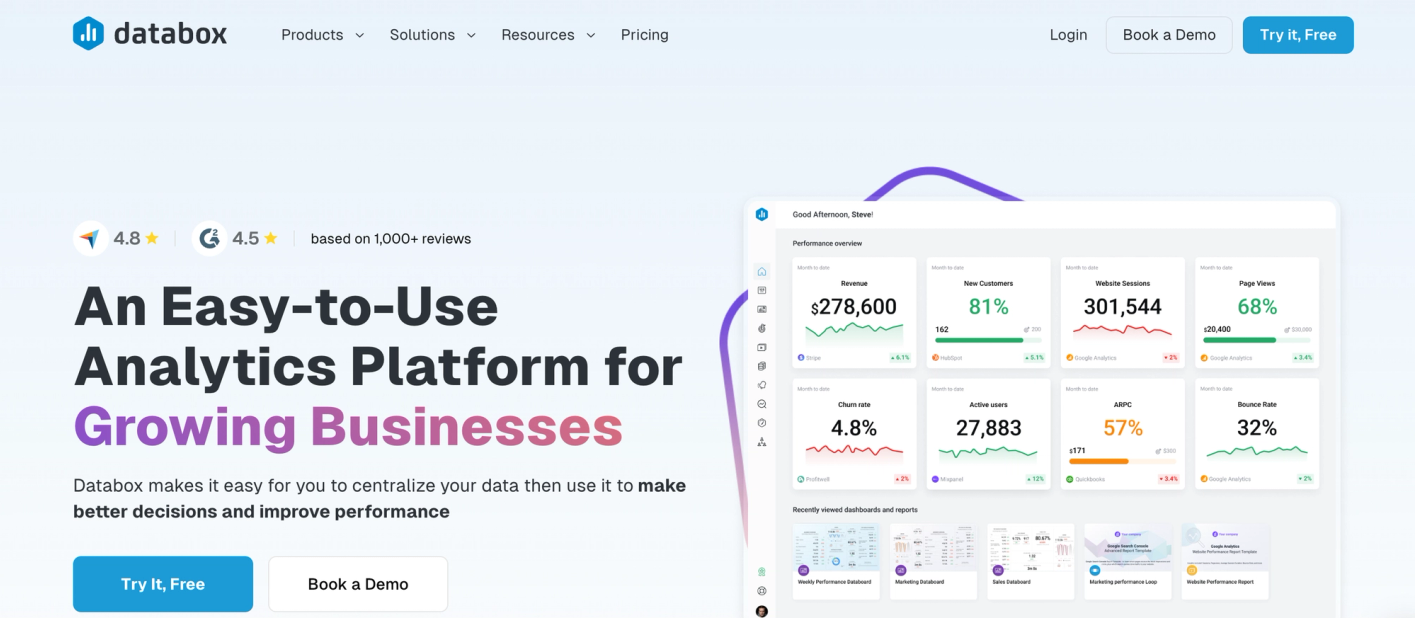Viewport: 1415px width, 618px height.
Task: Click the hierarchy icon in the dashboard sidebar
Action: 762,442
